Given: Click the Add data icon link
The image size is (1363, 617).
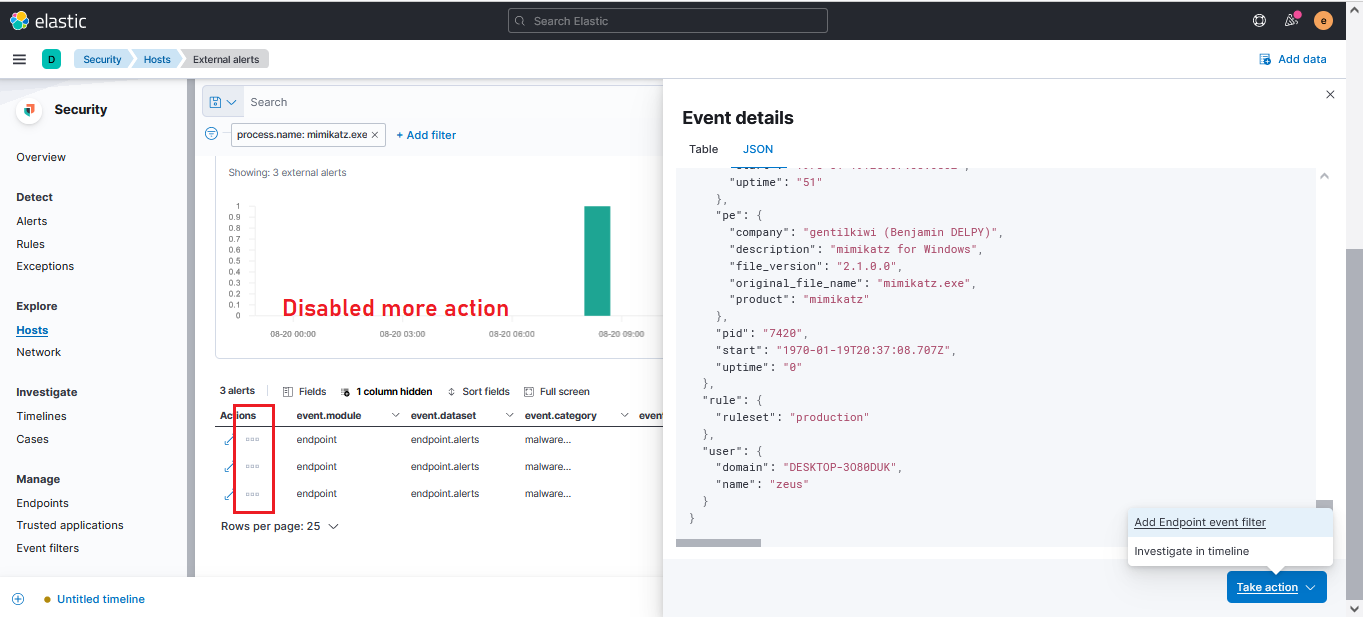Looking at the screenshot, I should pos(1292,59).
